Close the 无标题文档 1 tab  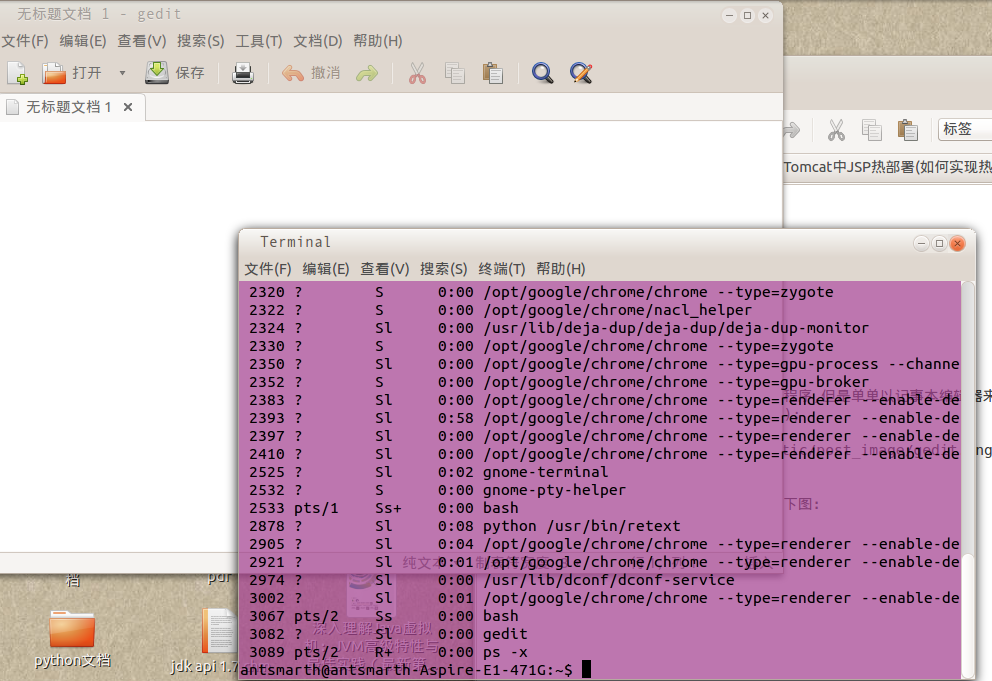pyautogui.click(x=128, y=107)
